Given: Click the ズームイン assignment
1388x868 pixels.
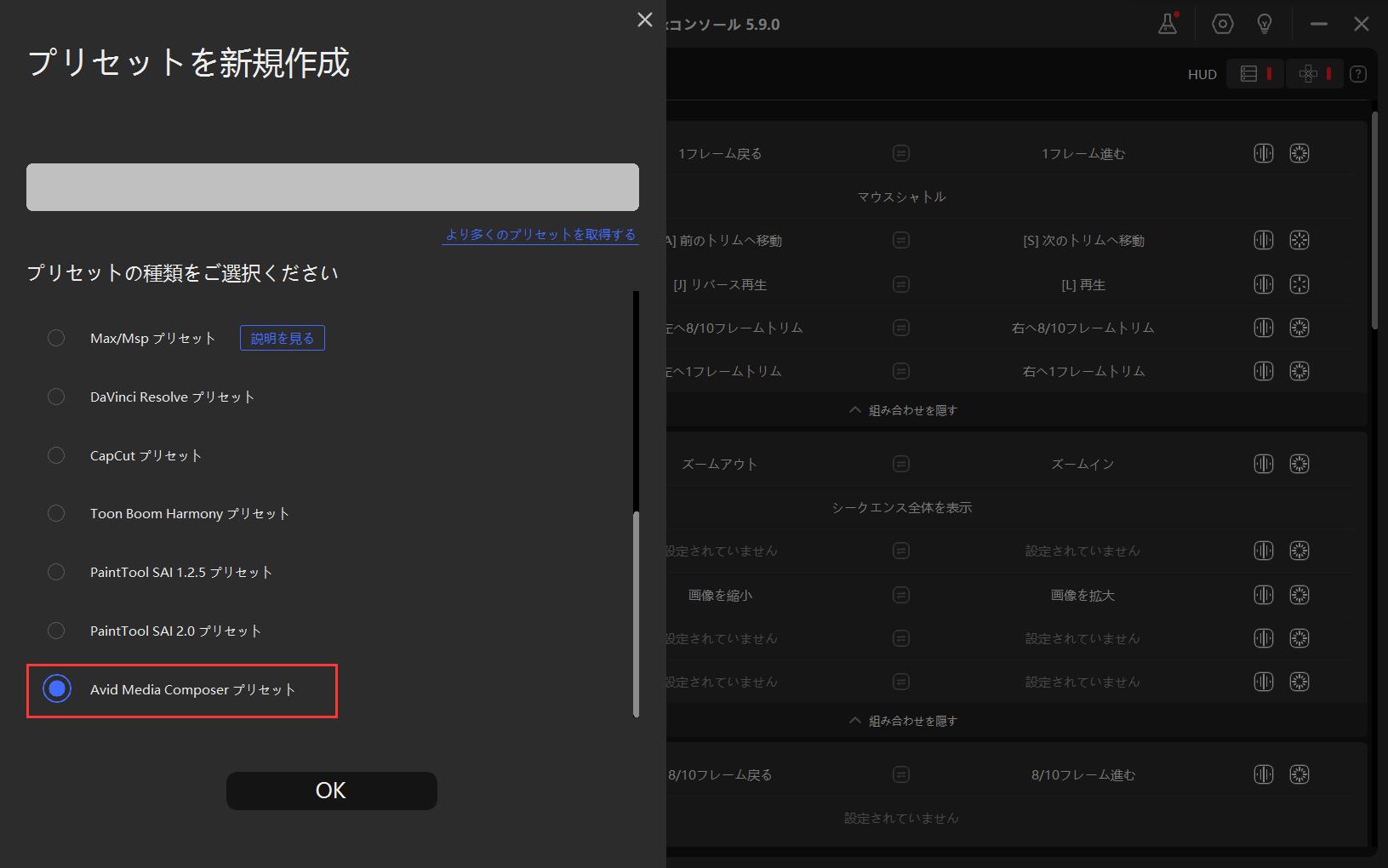Looking at the screenshot, I should pos(1082,464).
